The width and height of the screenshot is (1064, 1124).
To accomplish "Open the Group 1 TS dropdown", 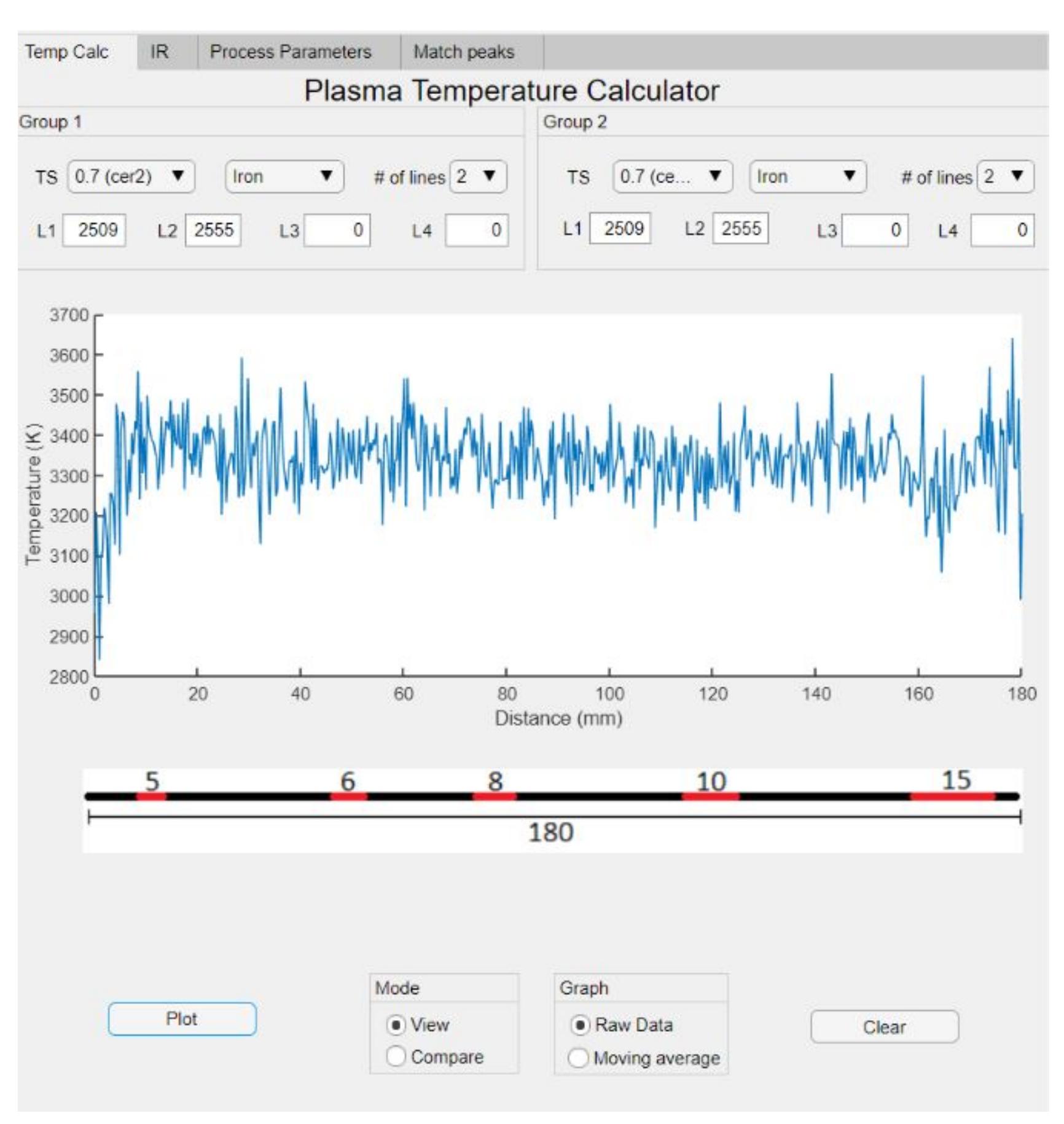I will [x=130, y=179].
